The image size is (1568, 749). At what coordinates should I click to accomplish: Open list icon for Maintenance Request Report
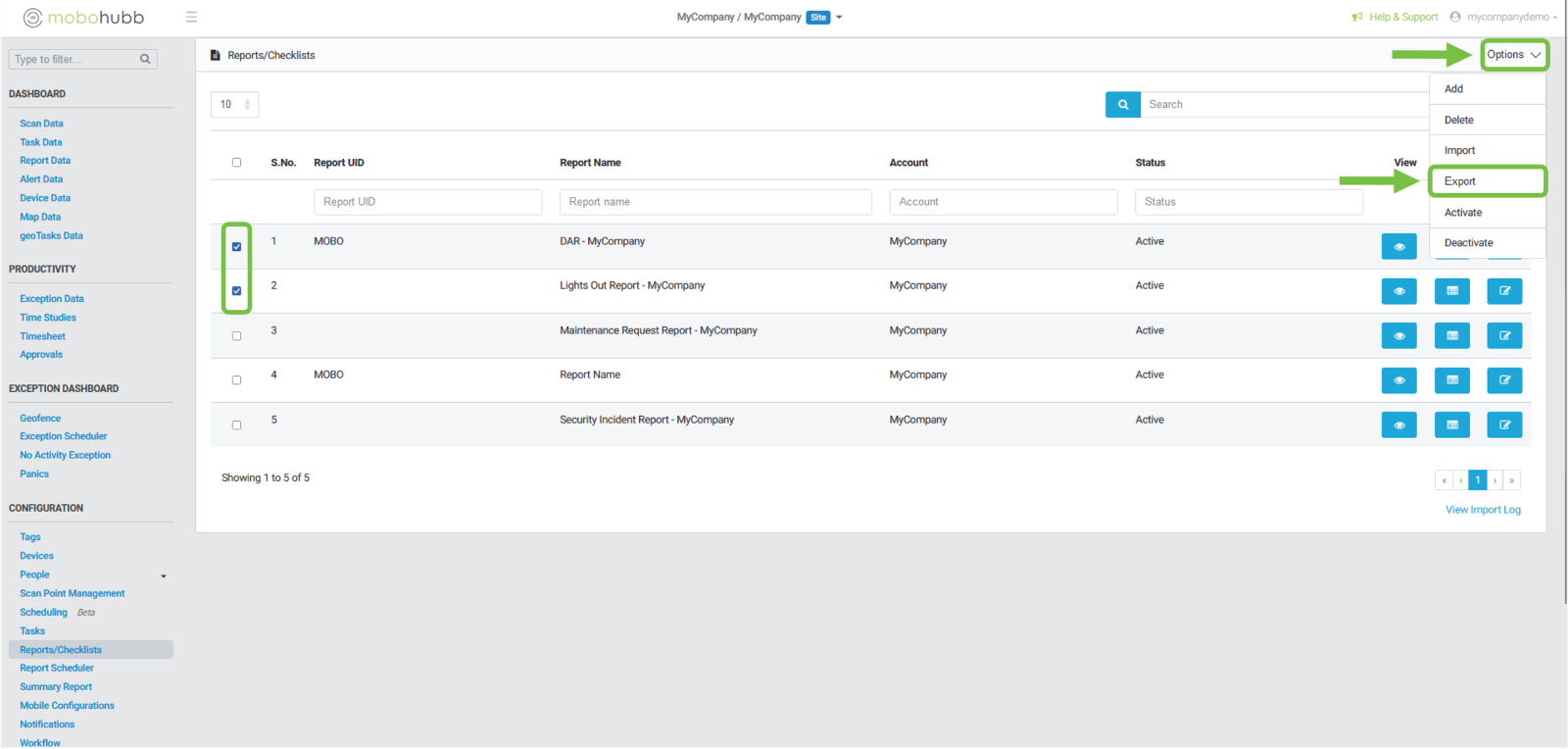tap(1451, 336)
